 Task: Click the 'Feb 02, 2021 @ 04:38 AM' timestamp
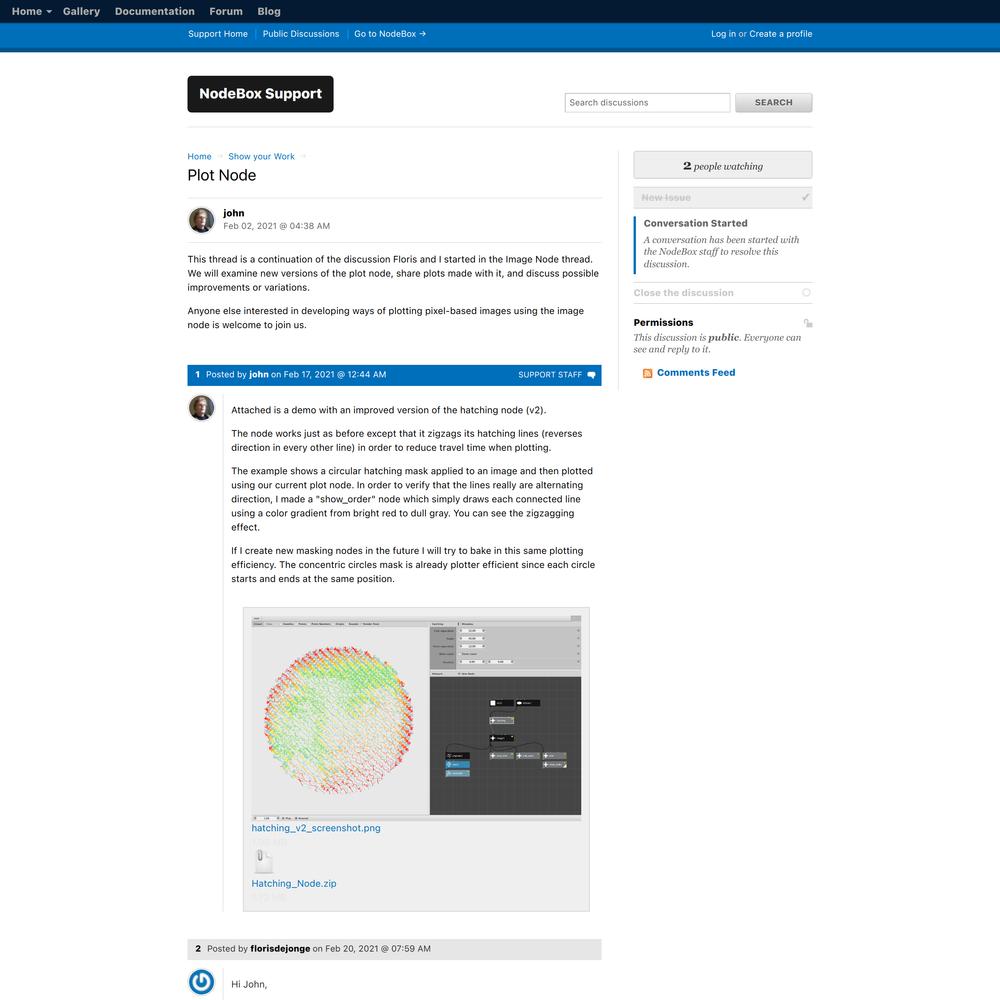(x=276, y=226)
